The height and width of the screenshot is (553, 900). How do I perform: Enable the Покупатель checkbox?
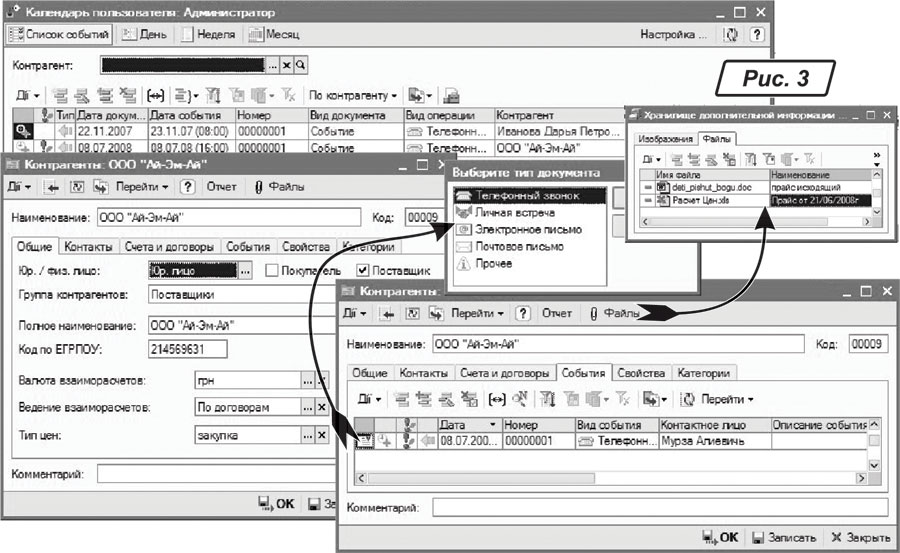(x=272, y=270)
